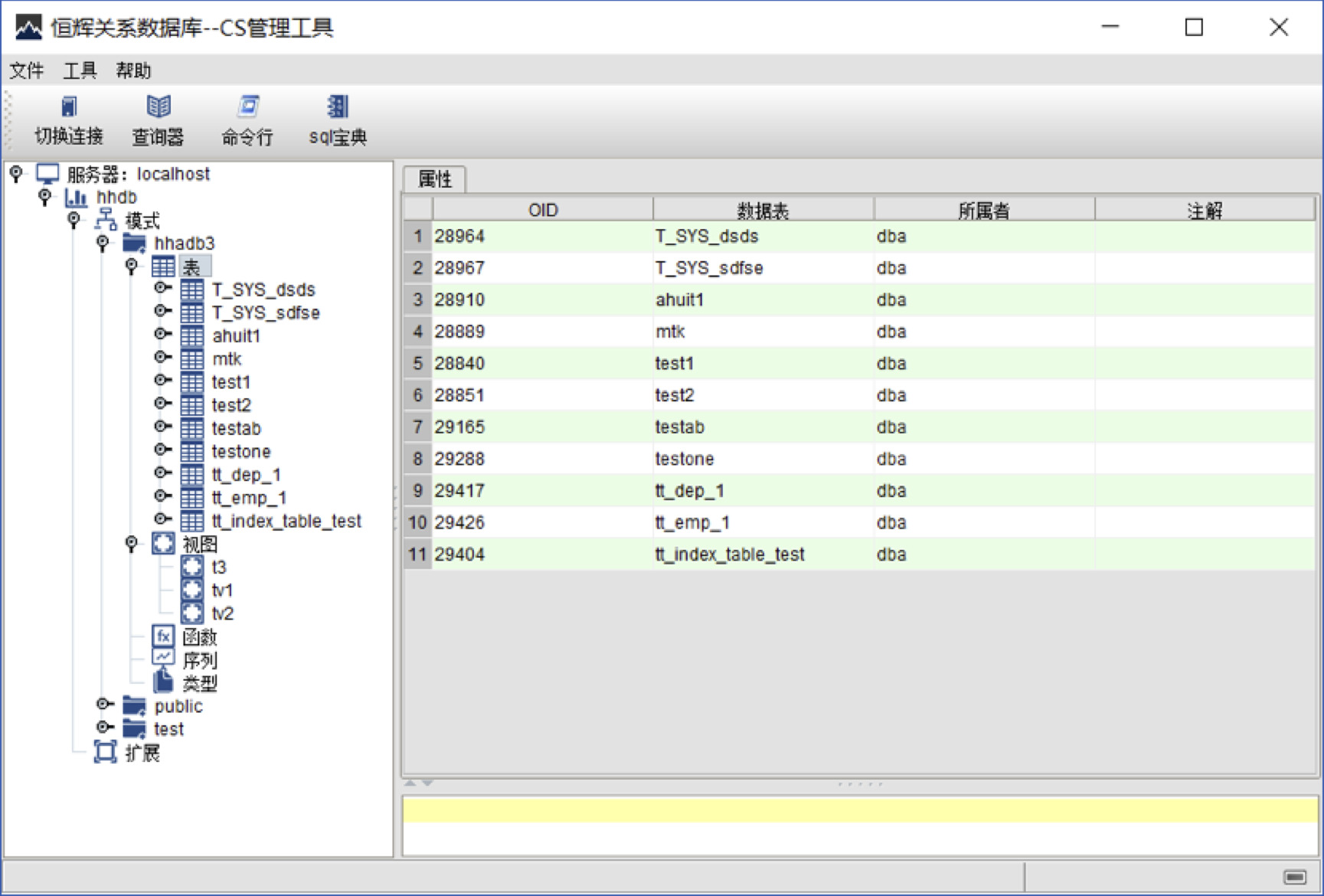Click the yellow message input area

point(859,809)
